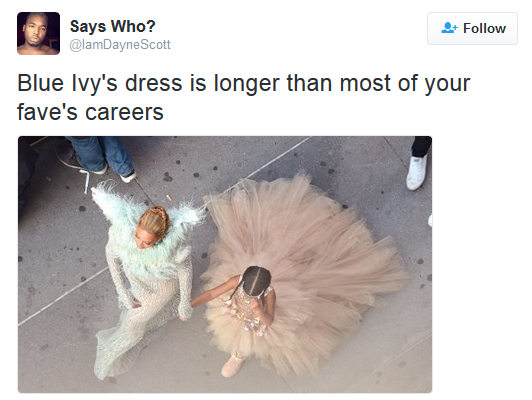Click the child's pink shoe in photo
Viewport: 532px width, 400px height.
232,365
